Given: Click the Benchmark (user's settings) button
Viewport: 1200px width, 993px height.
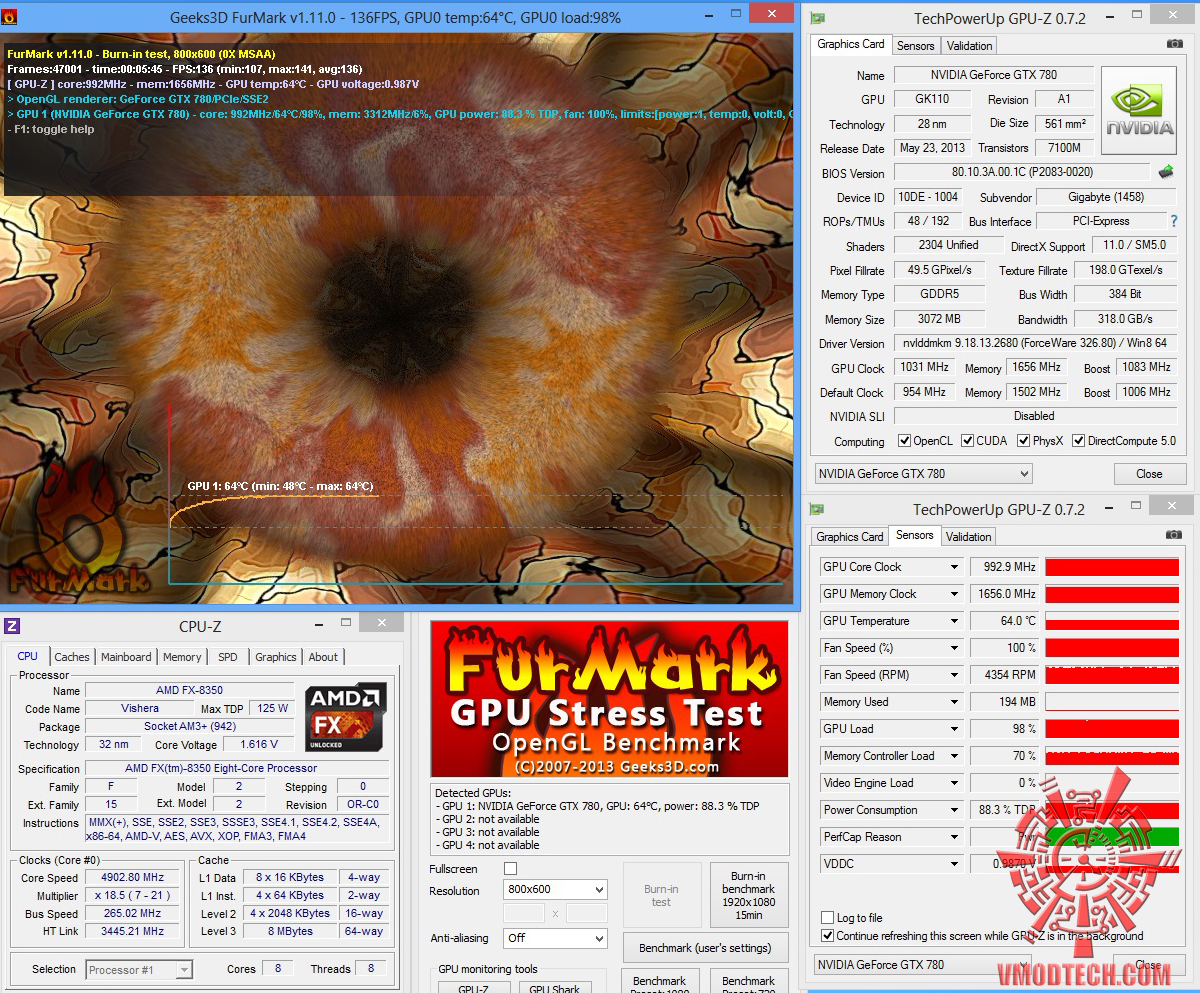Looking at the screenshot, I should (x=705, y=948).
